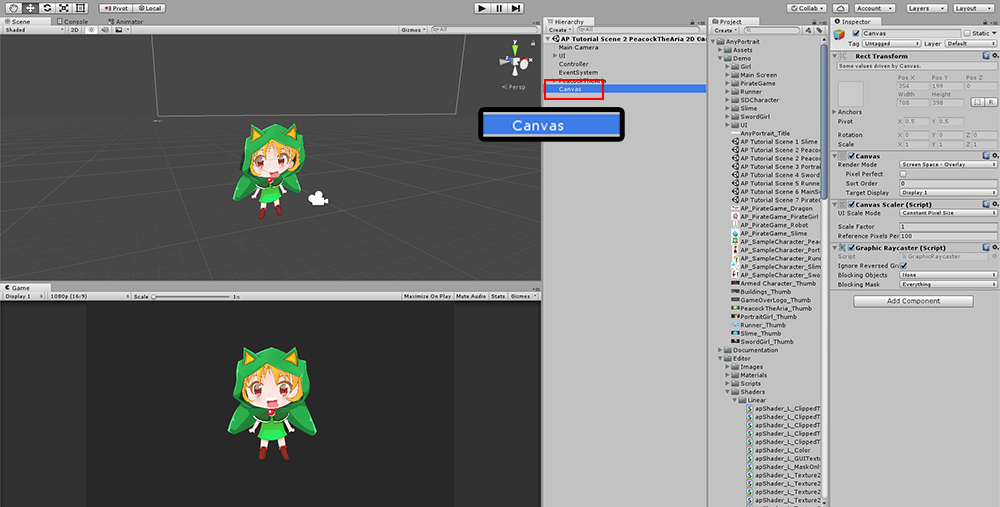
Task: Open the Cloud services button
Action: [x=841, y=8]
